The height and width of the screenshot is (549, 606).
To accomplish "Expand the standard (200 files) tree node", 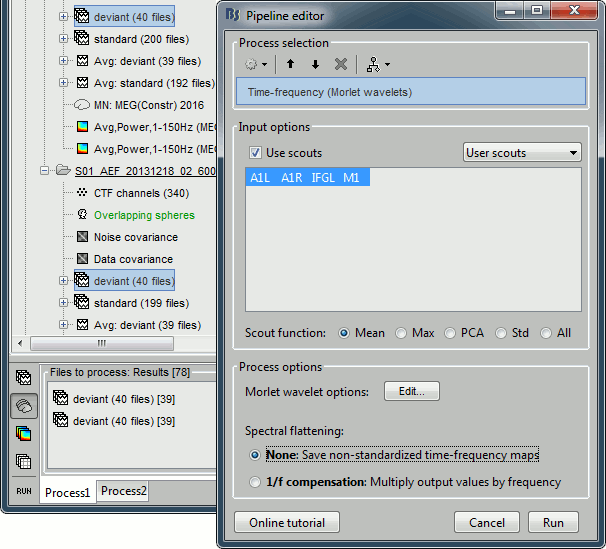I will pyautogui.click(x=64, y=39).
